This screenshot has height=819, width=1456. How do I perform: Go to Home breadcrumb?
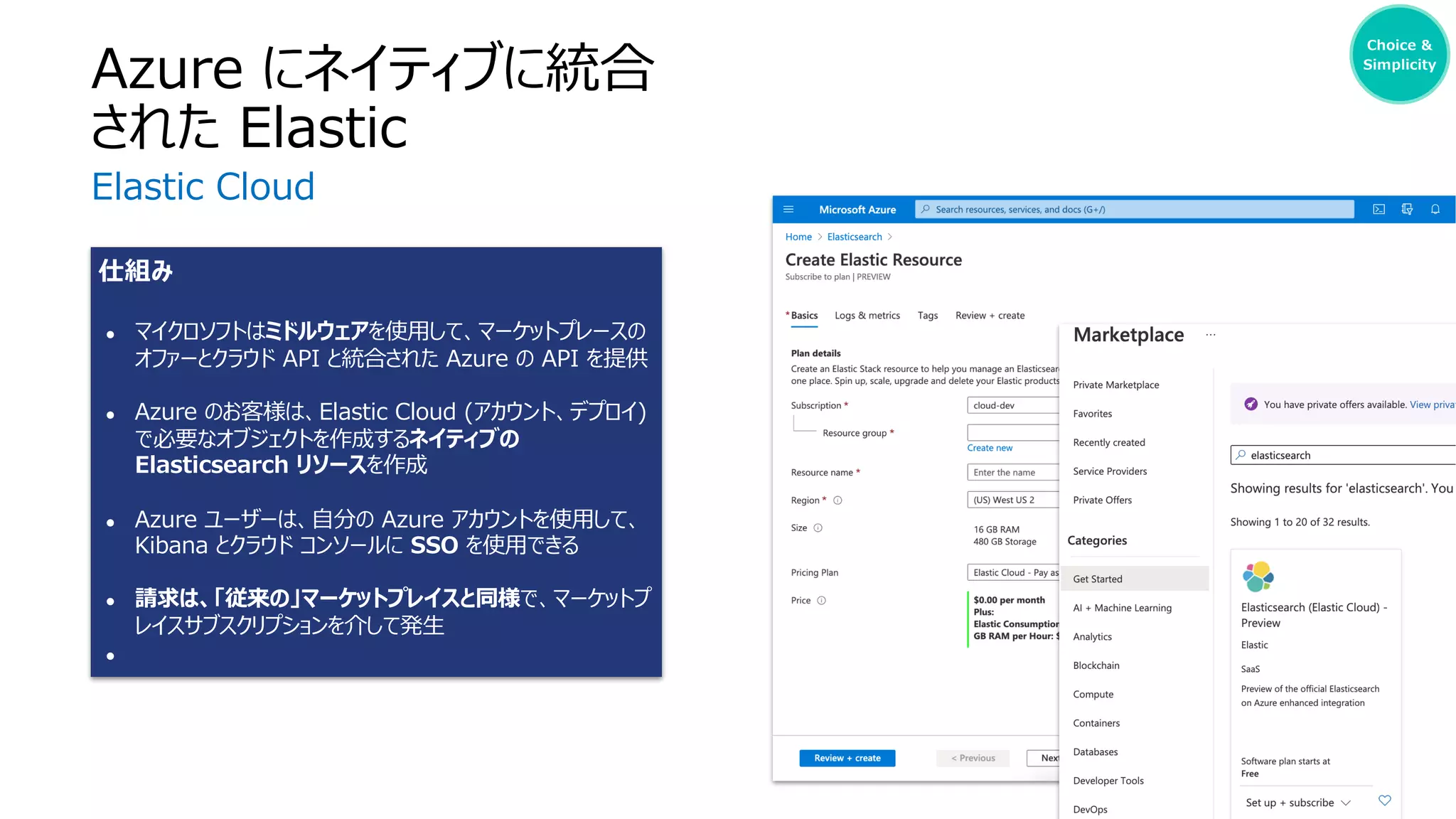click(x=798, y=237)
